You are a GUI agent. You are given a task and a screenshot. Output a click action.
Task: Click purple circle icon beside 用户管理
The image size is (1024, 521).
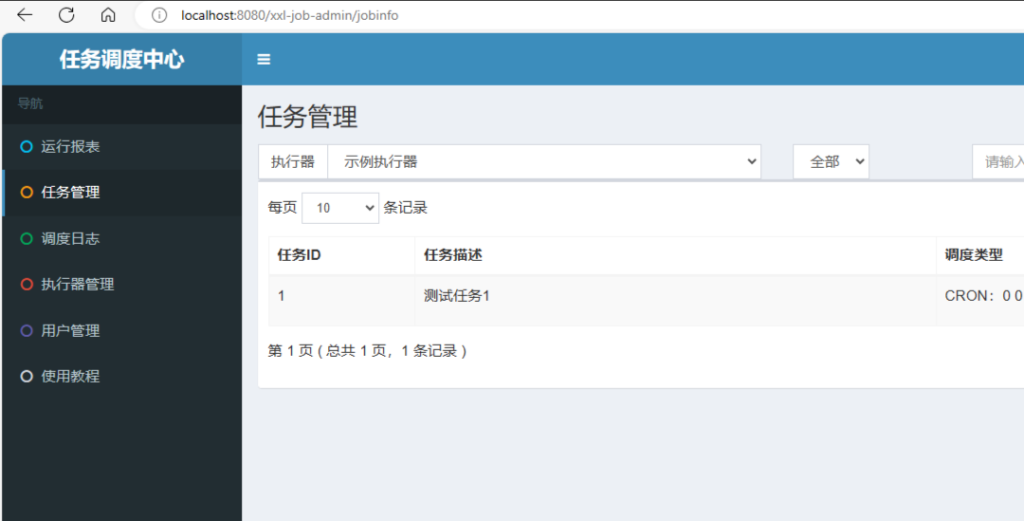[26, 331]
